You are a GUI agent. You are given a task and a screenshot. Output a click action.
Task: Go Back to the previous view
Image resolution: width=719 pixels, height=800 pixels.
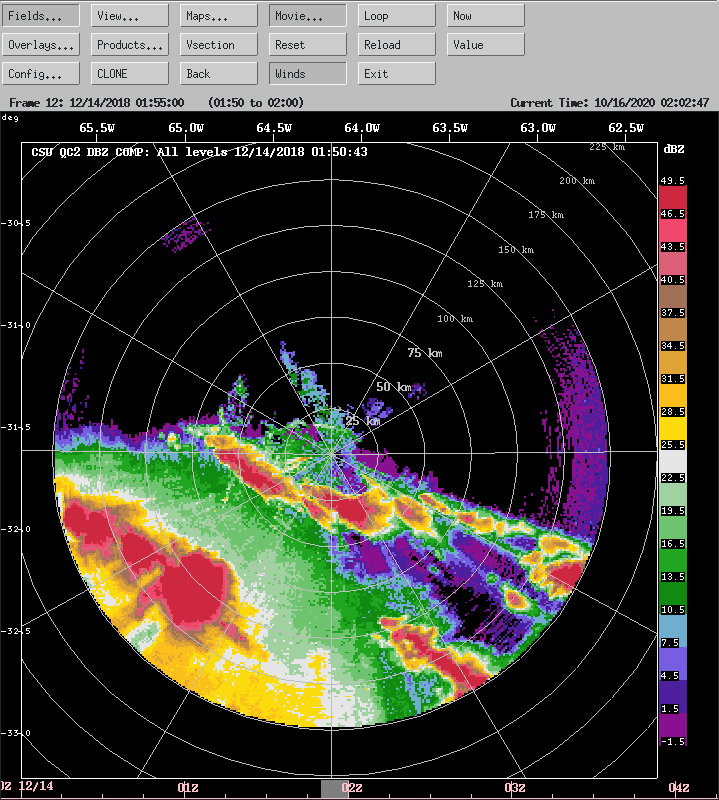pos(218,74)
